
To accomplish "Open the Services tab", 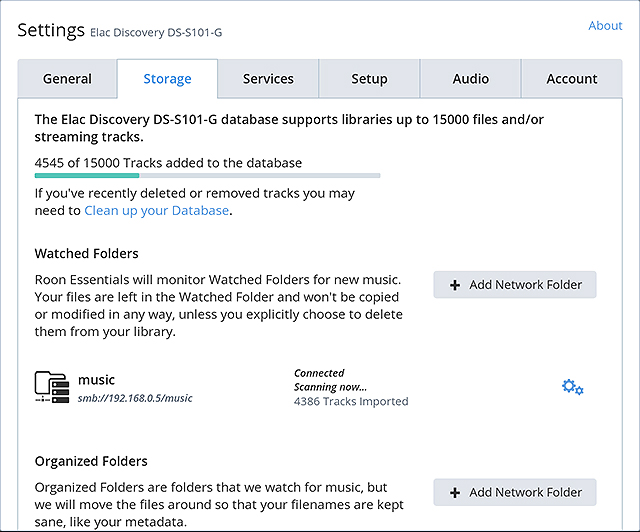I will click(268, 79).
